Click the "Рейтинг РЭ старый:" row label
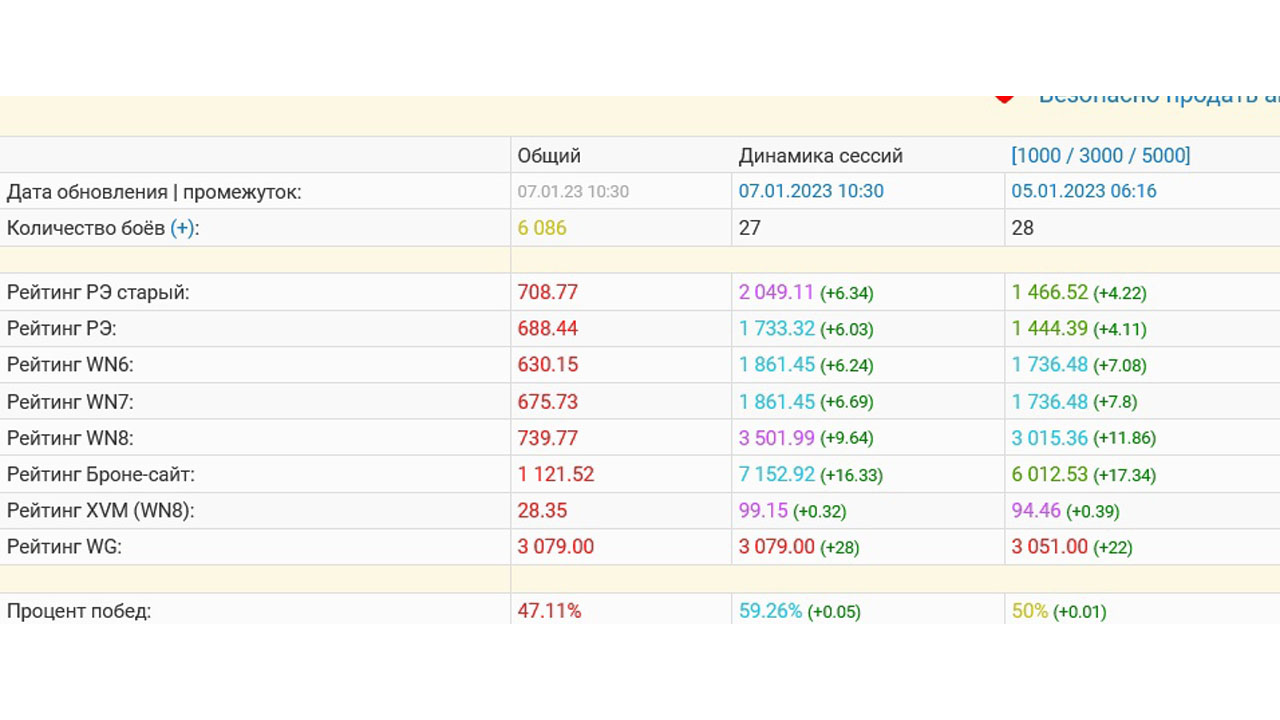The image size is (1280, 720). point(98,293)
